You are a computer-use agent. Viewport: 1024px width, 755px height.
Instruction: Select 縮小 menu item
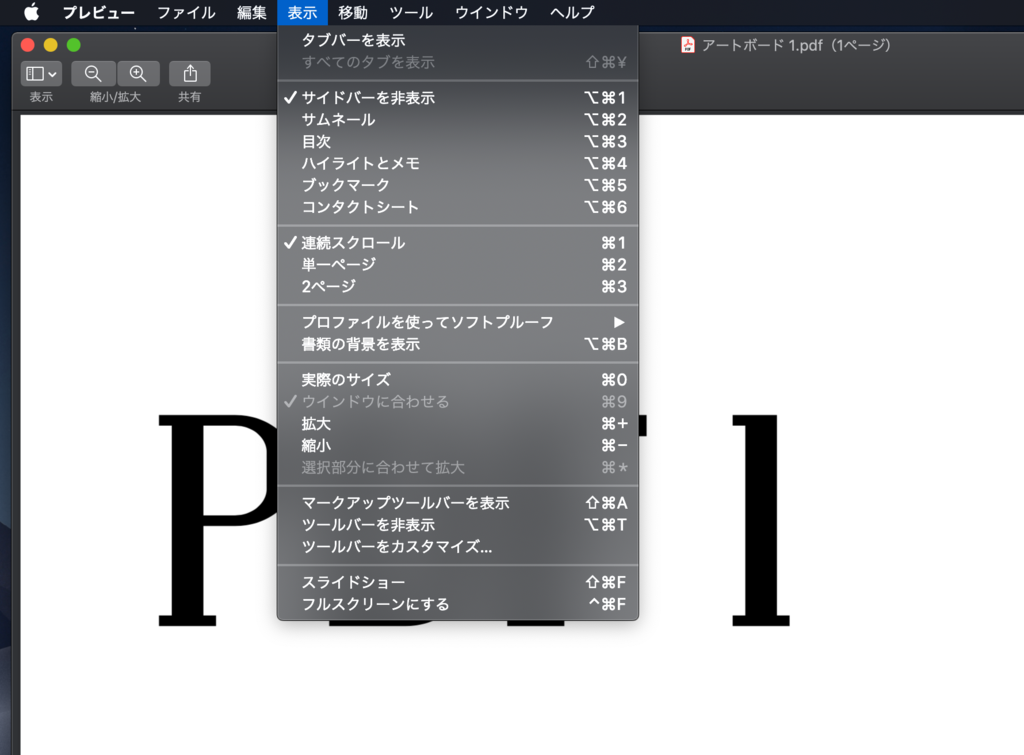click(x=458, y=445)
